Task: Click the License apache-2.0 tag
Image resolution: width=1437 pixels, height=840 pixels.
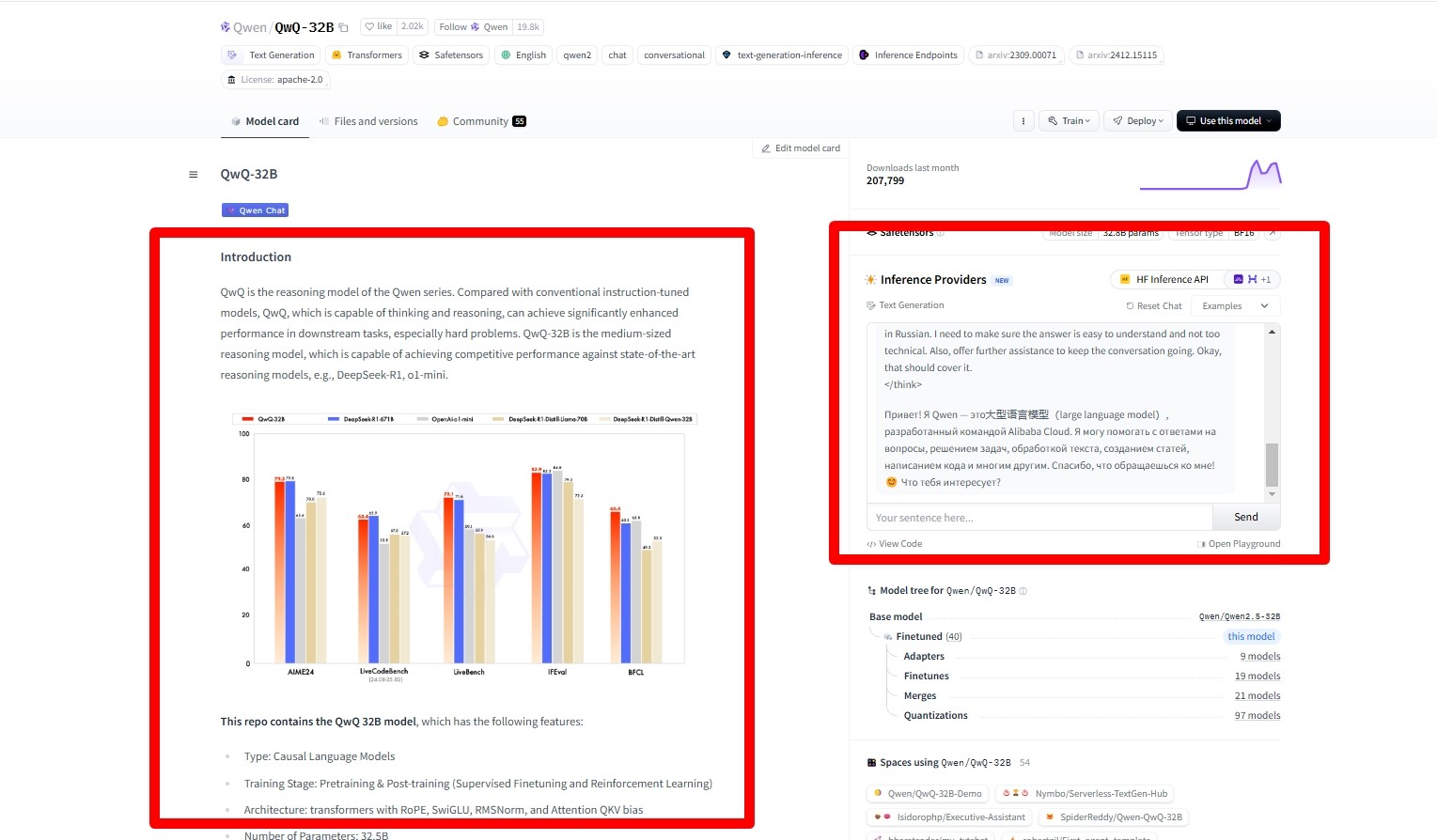Action: 275,80
